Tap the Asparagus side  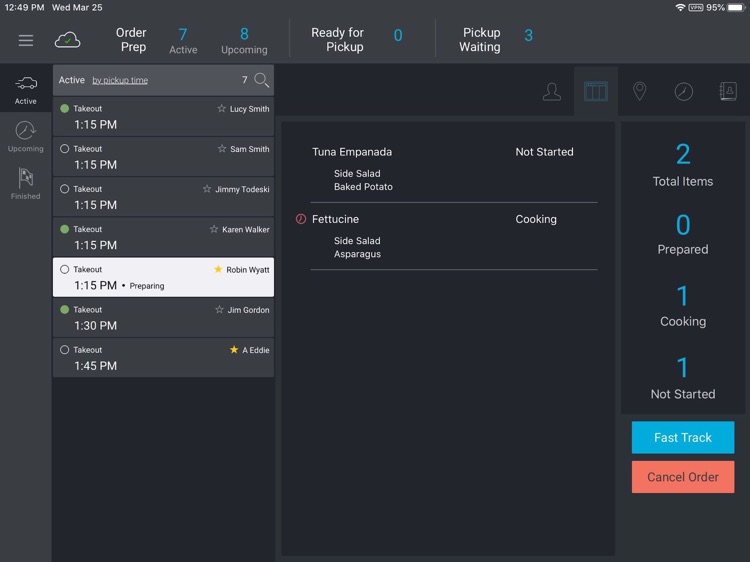tap(357, 254)
